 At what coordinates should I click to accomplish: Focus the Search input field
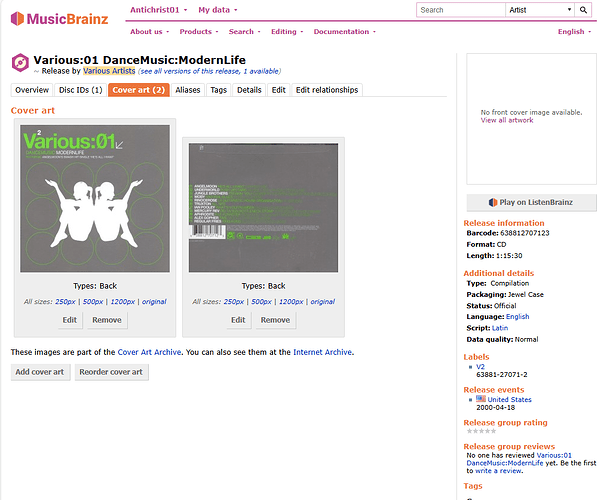point(461,10)
